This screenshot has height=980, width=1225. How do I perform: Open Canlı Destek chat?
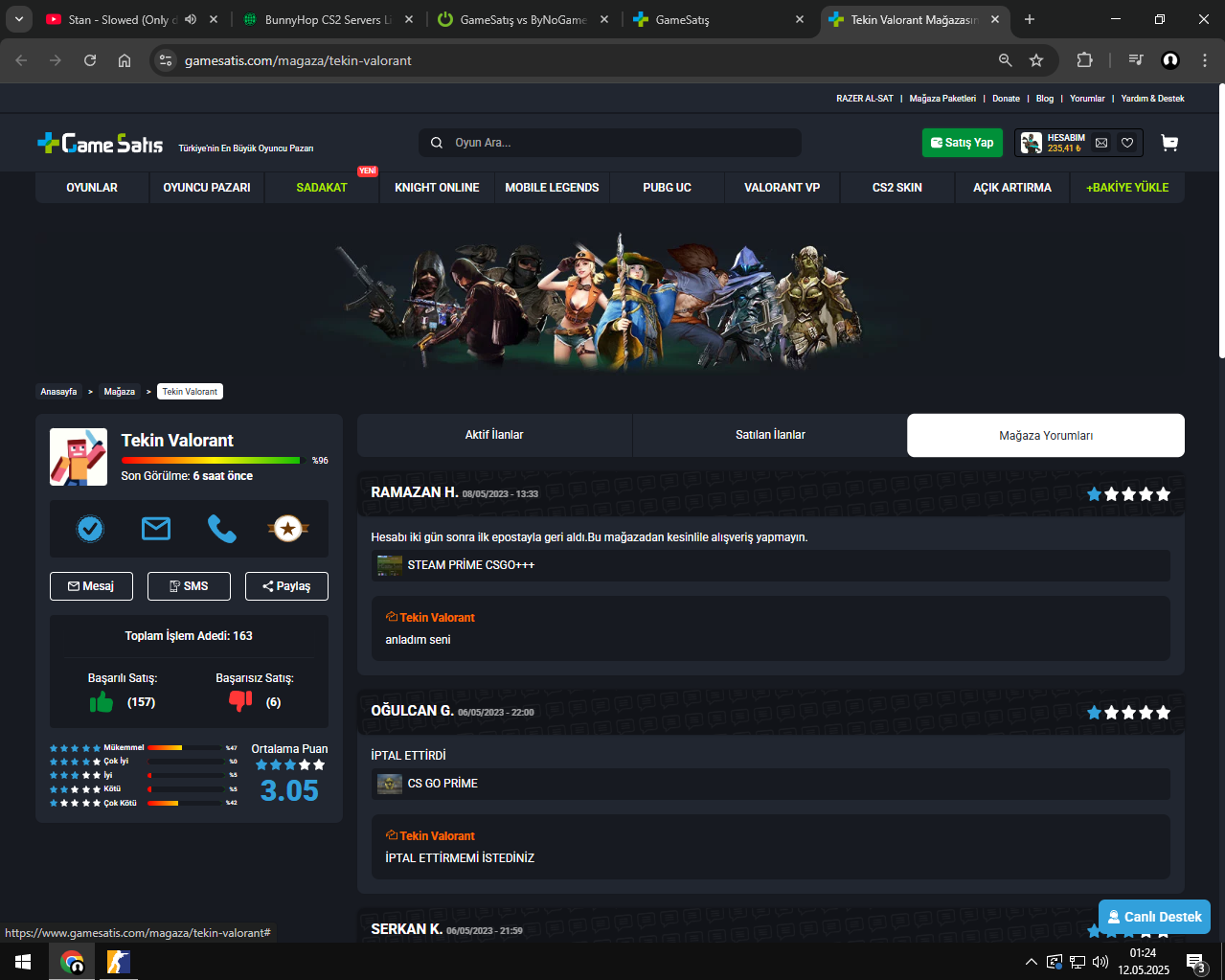click(x=1154, y=917)
